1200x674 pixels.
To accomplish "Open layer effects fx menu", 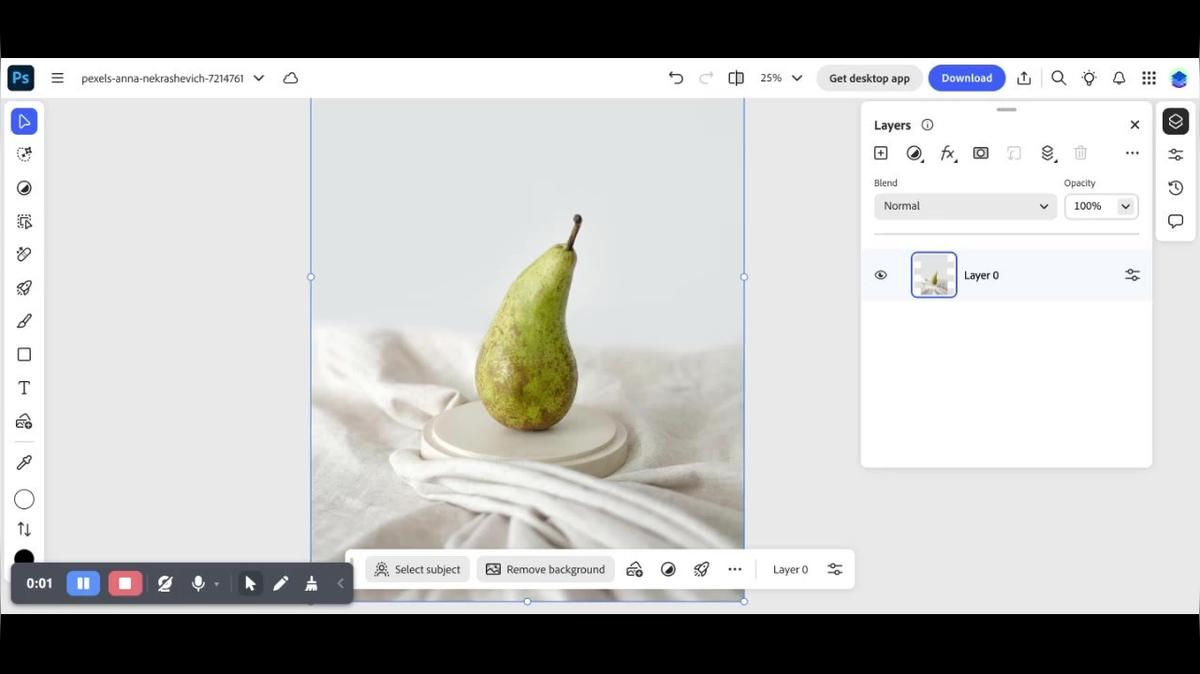I will click(947, 153).
